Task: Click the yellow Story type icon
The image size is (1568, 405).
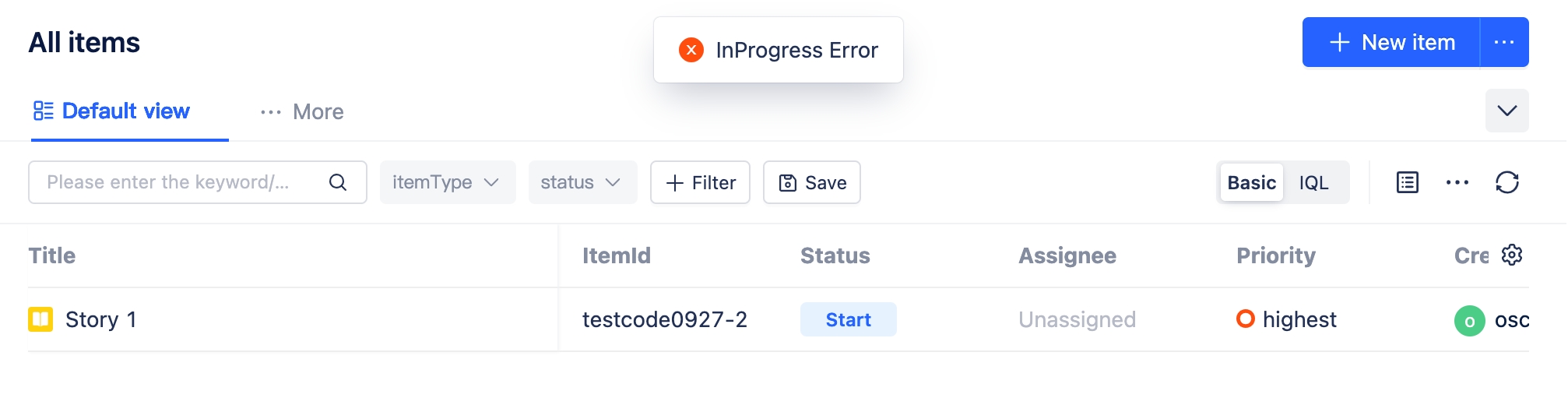Action: pos(40,319)
